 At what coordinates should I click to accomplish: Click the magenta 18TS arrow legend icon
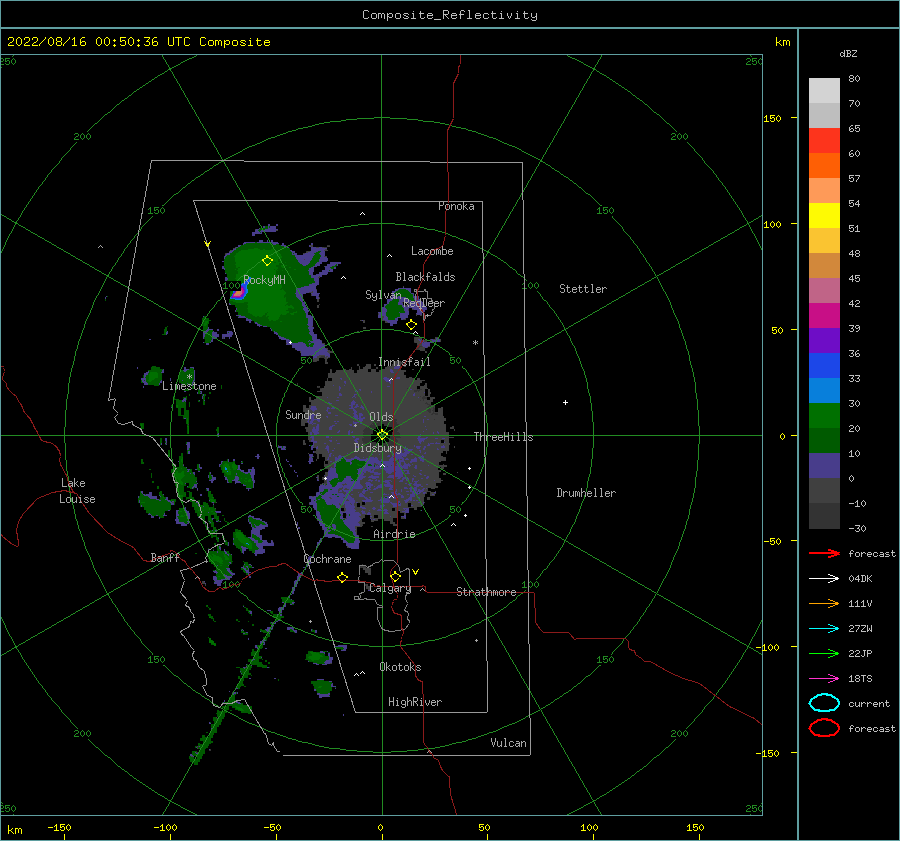[824, 679]
